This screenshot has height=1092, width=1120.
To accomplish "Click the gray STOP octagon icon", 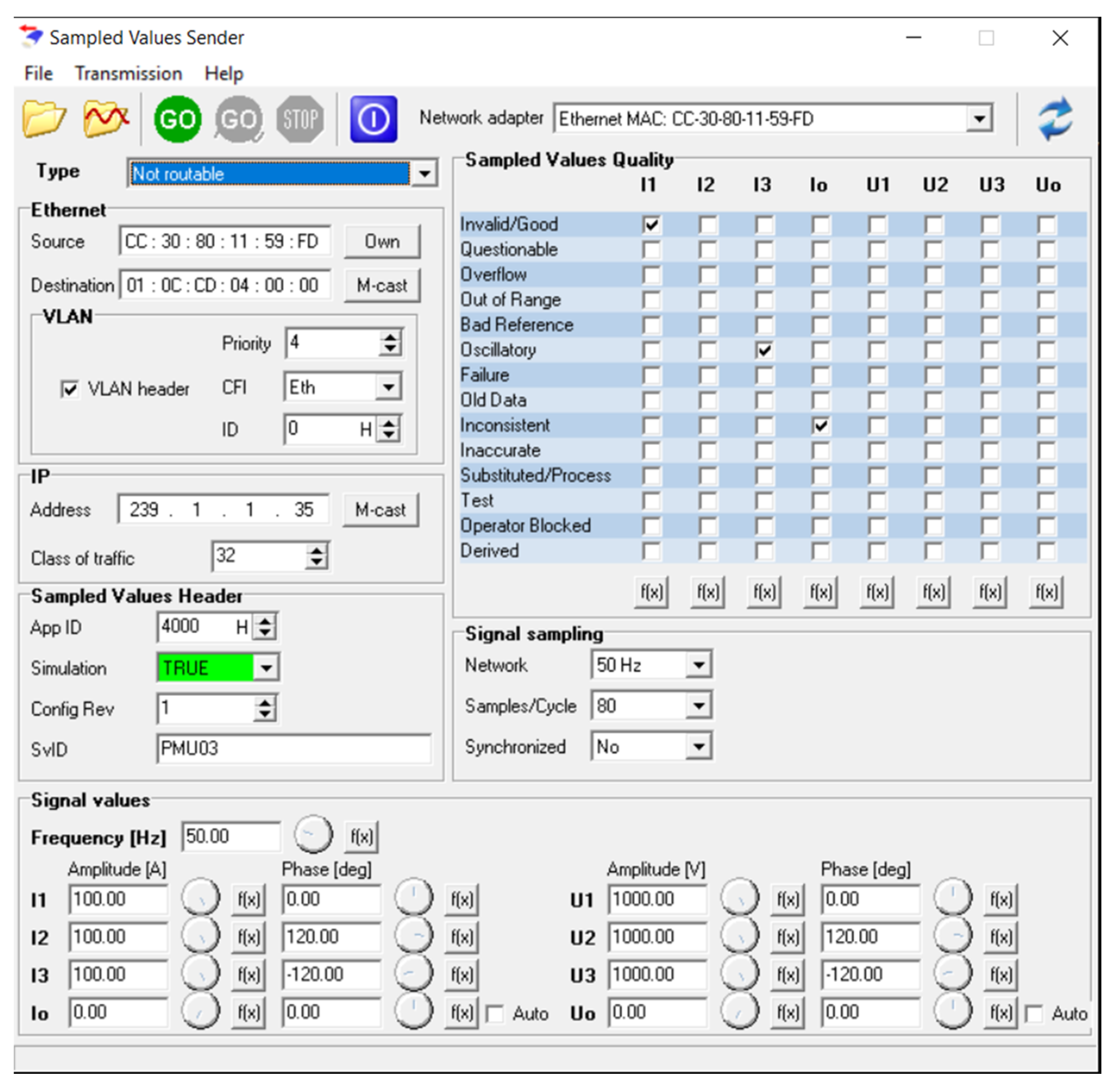I will [x=299, y=120].
